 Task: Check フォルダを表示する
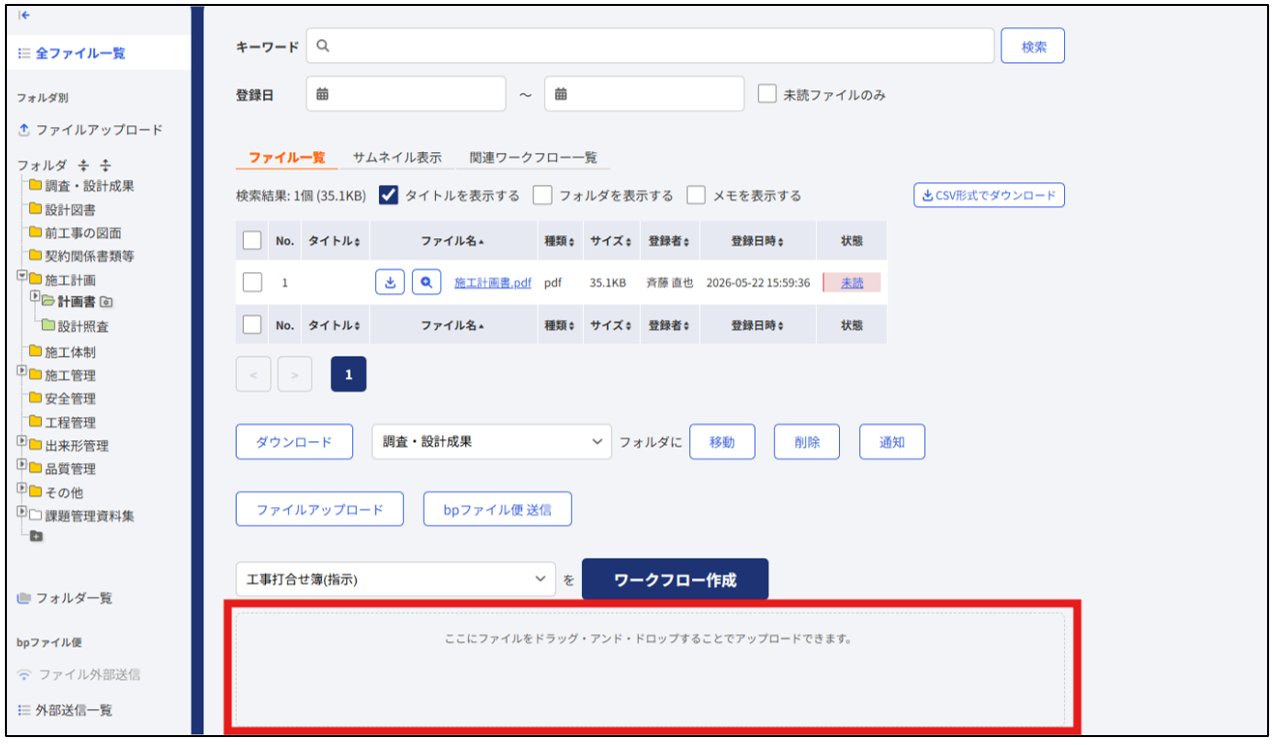tap(543, 195)
